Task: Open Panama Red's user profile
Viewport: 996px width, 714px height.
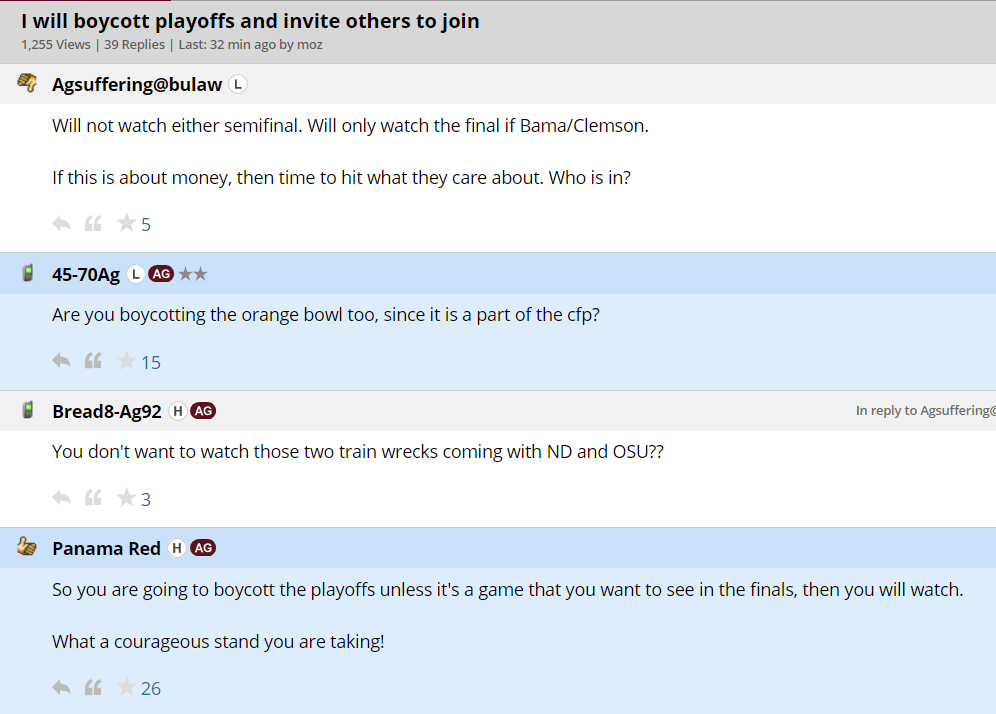Action: (106, 548)
